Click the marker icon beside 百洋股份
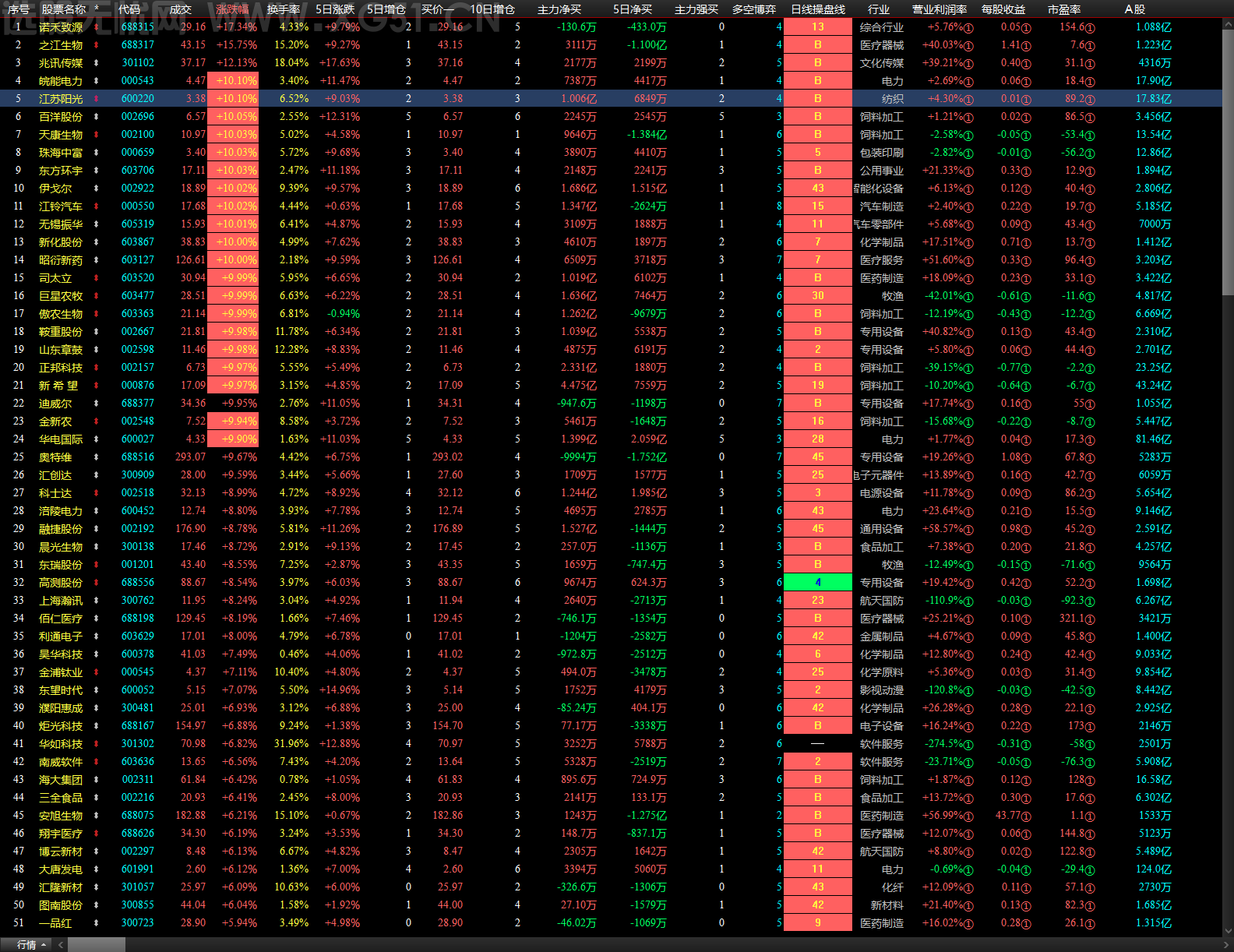Screen dimensions: 1234x952 point(97,117)
